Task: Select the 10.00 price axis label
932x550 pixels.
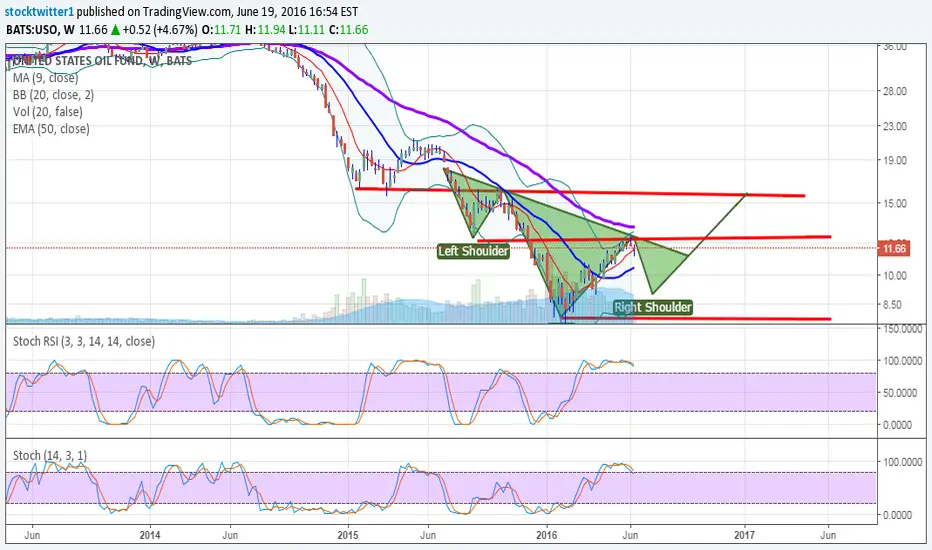Action: 895,275
